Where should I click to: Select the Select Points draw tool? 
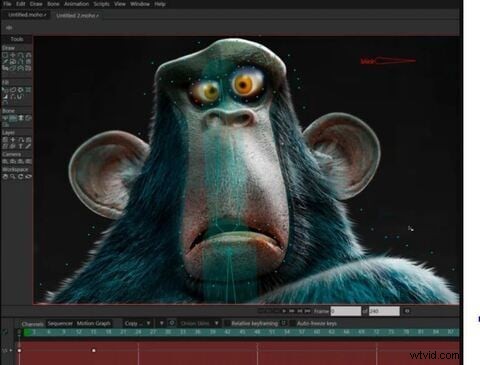tap(5, 55)
